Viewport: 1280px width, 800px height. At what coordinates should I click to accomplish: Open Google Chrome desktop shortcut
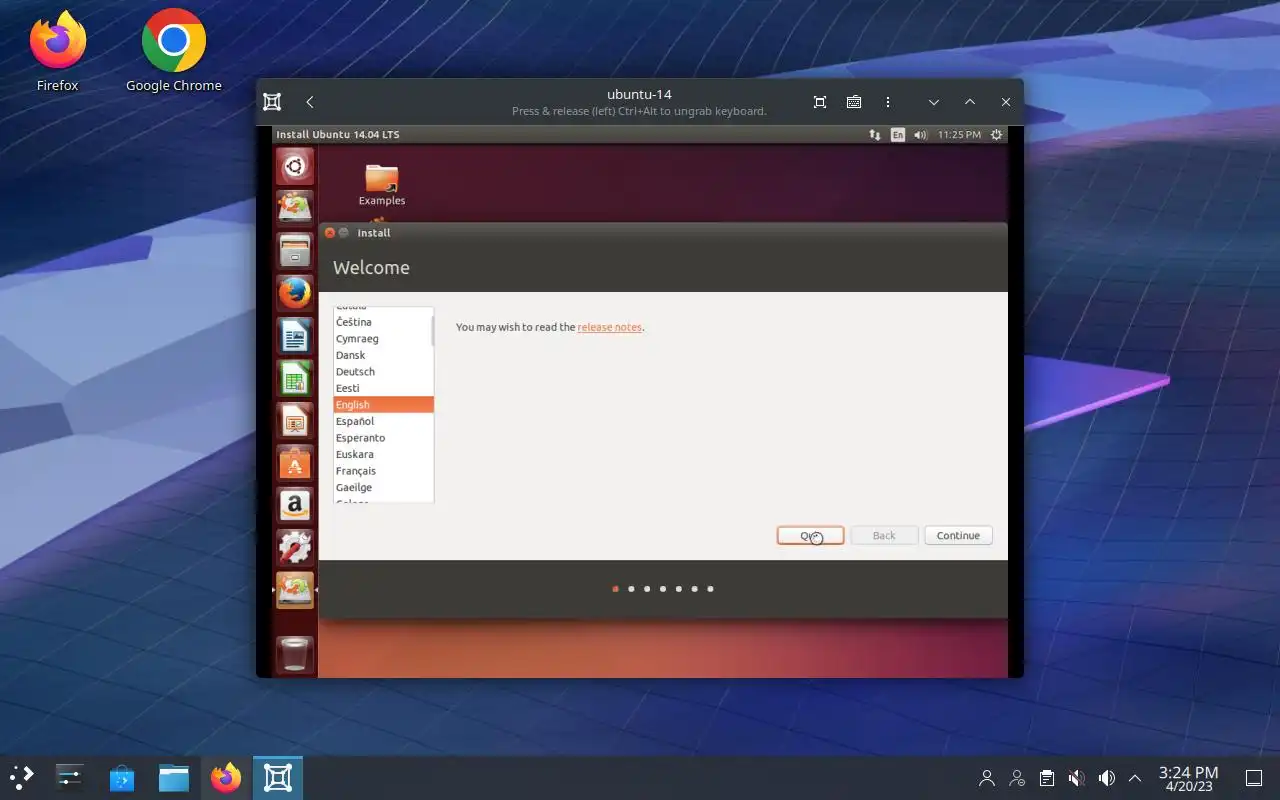[x=173, y=50]
